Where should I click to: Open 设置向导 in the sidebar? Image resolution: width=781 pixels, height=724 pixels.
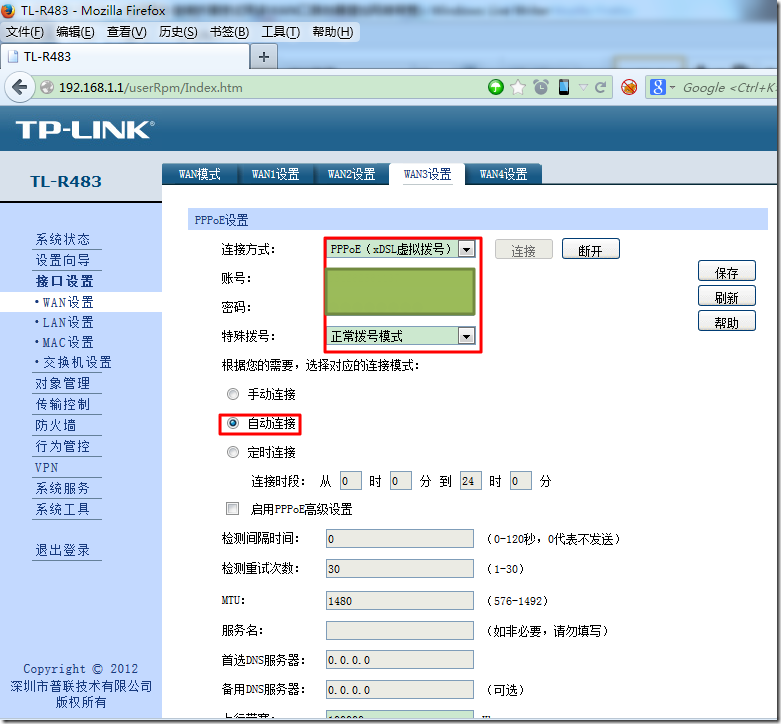click(x=63, y=260)
